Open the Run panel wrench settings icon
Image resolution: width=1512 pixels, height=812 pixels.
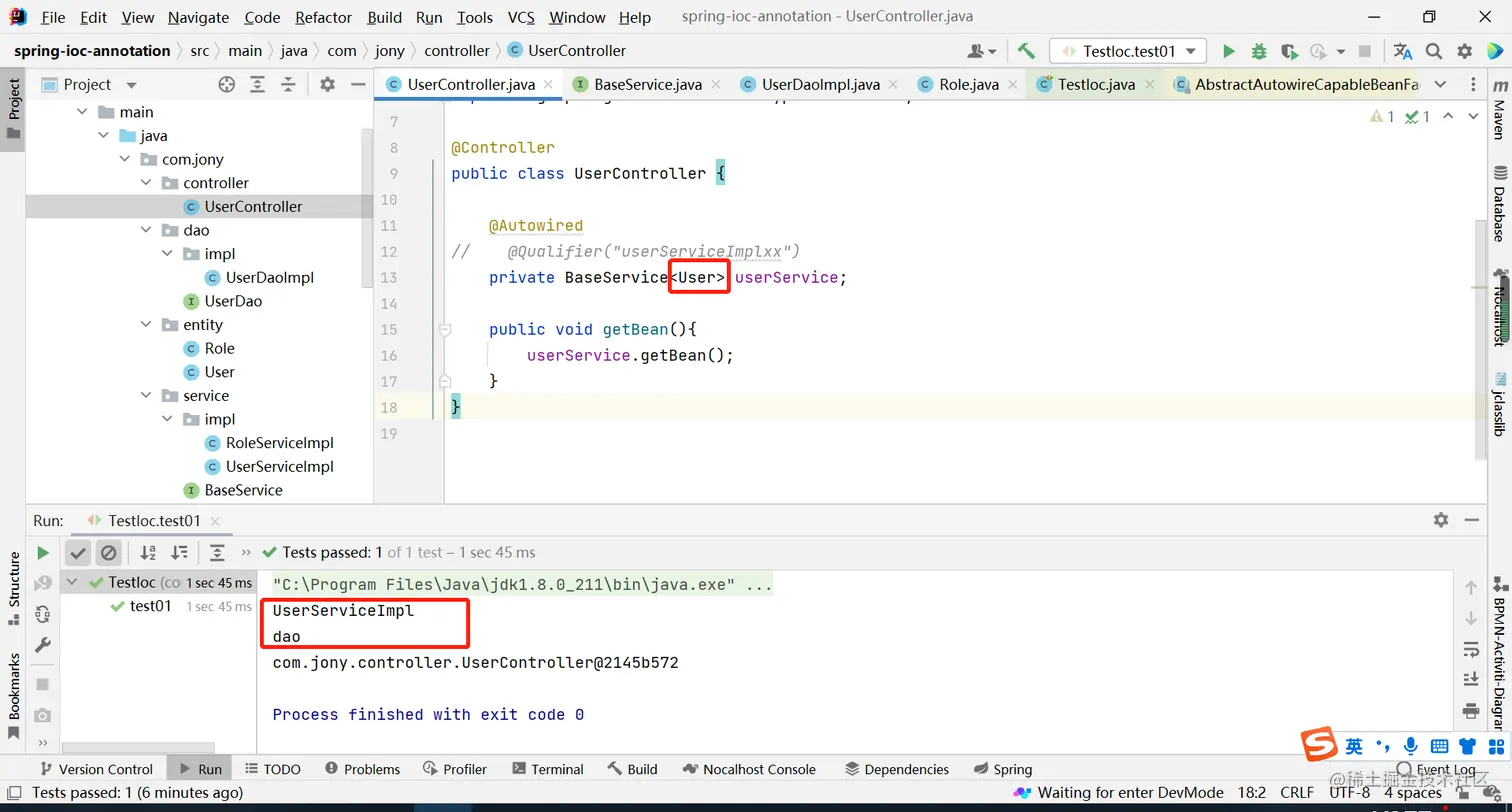tap(43, 645)
